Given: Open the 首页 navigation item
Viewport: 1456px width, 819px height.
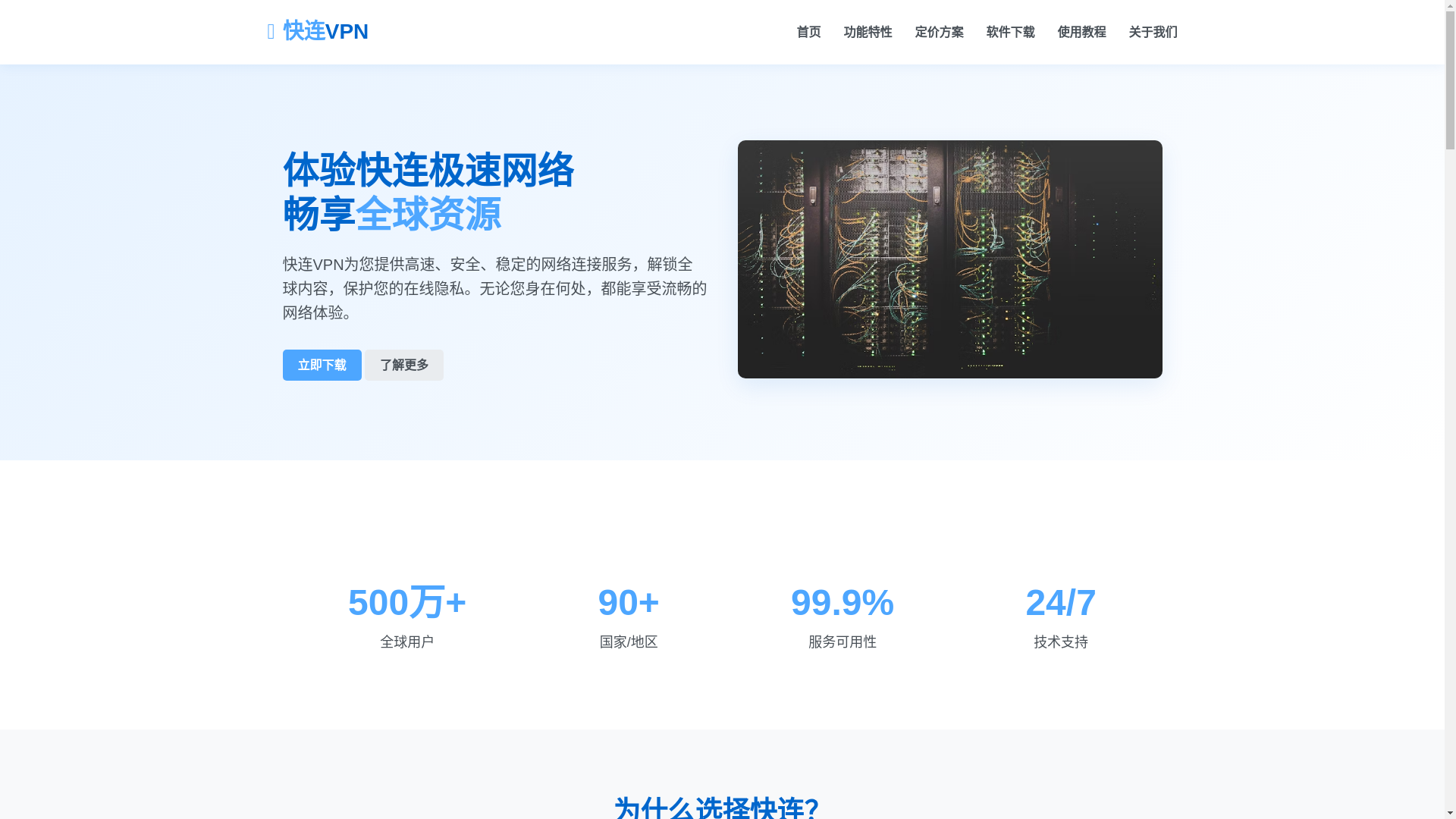Looking at the screenshot, I should [x=808, y=32].
